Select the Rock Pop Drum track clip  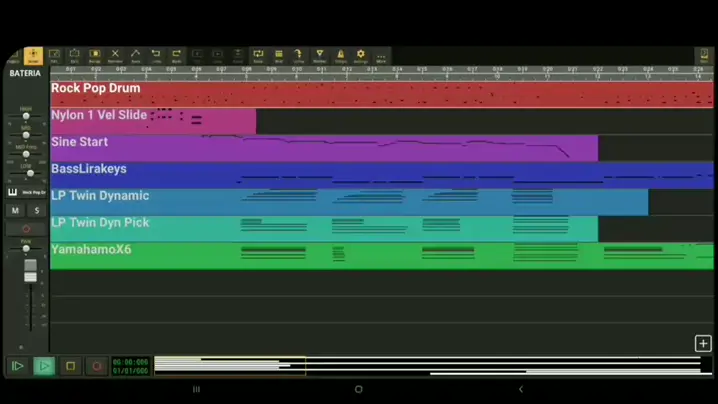coord(382,95)
